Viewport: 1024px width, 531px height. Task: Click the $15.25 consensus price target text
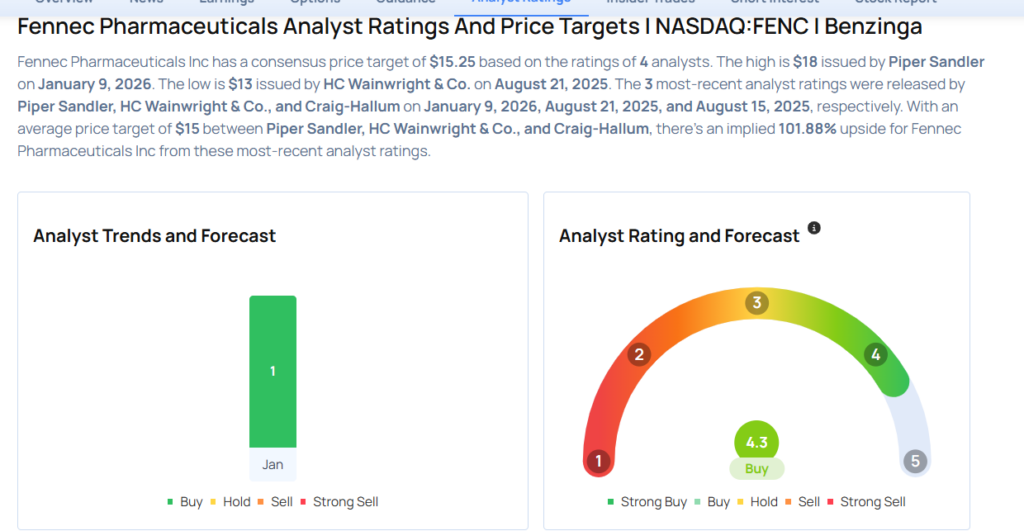(452, 62)
